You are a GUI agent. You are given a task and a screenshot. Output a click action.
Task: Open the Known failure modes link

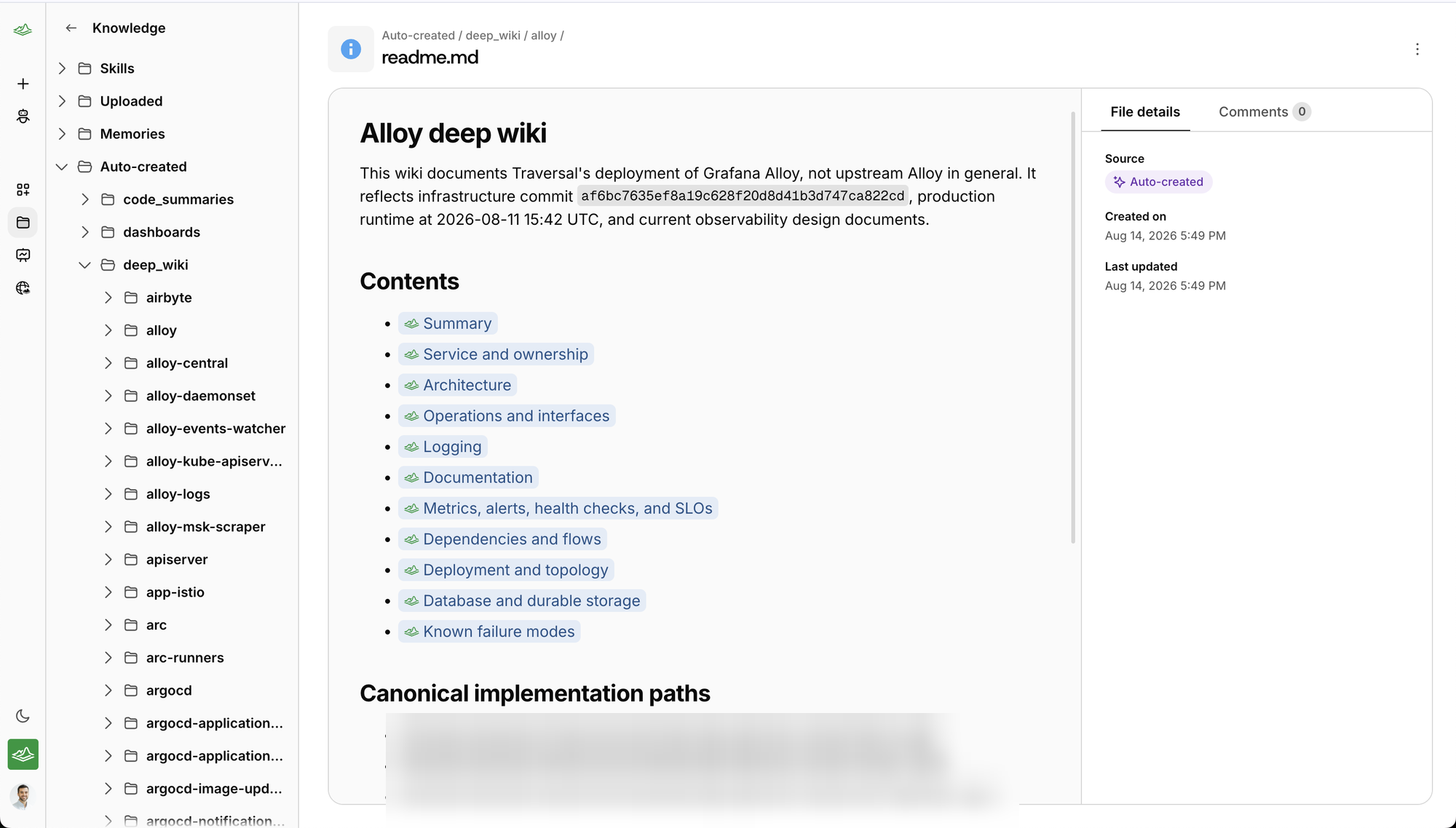(490, 632)
